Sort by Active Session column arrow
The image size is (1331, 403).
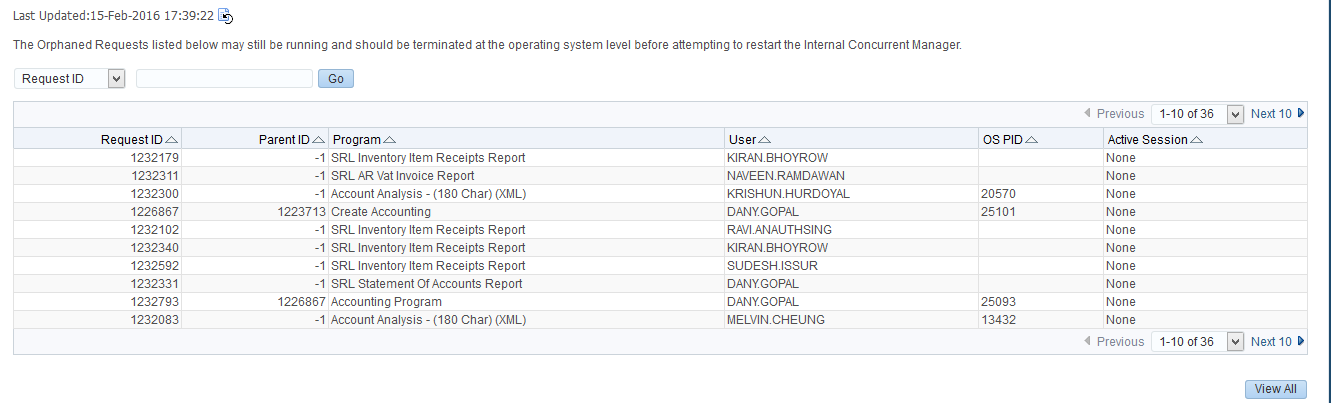coord(1196,140)
